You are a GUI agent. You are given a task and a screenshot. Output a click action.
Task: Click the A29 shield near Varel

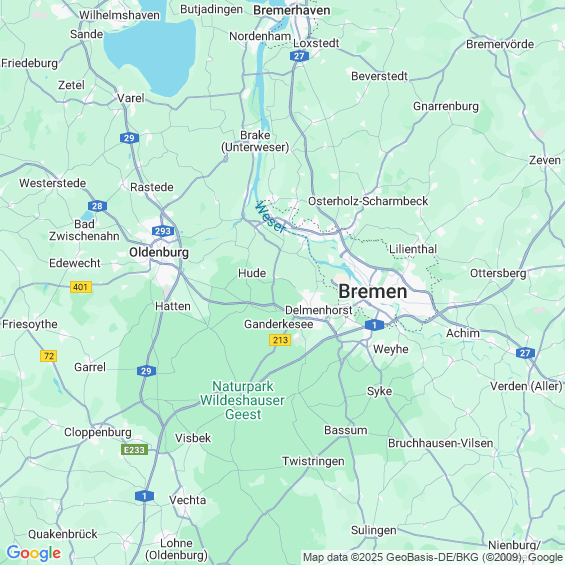tap(129, 138)
